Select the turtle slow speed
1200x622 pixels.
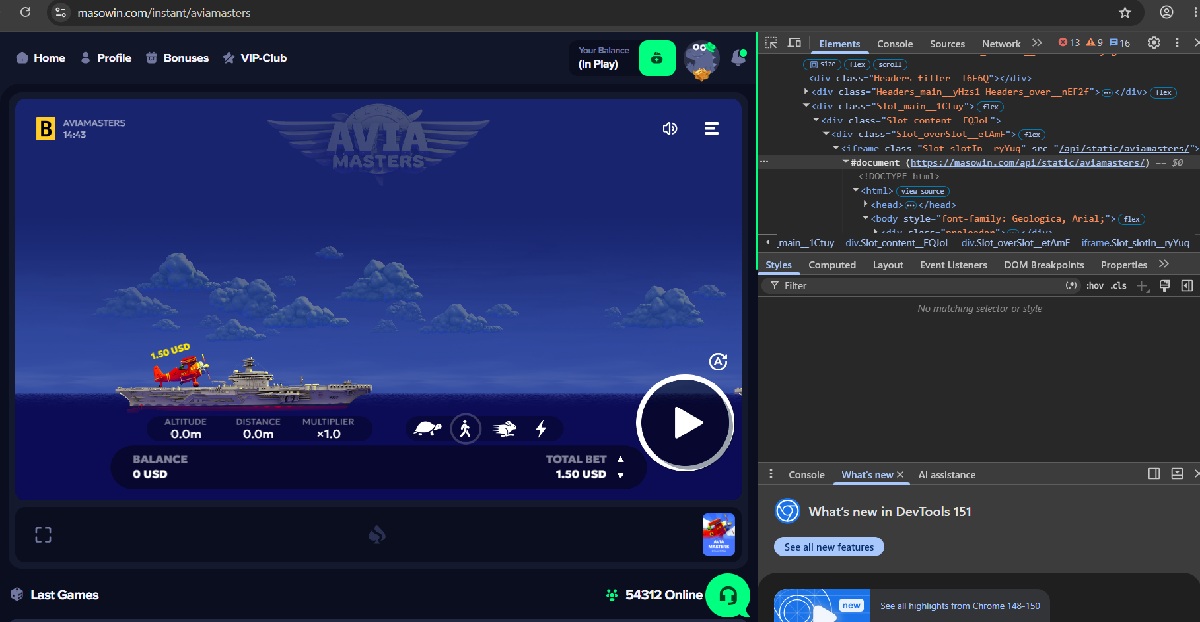pos(428,429)
